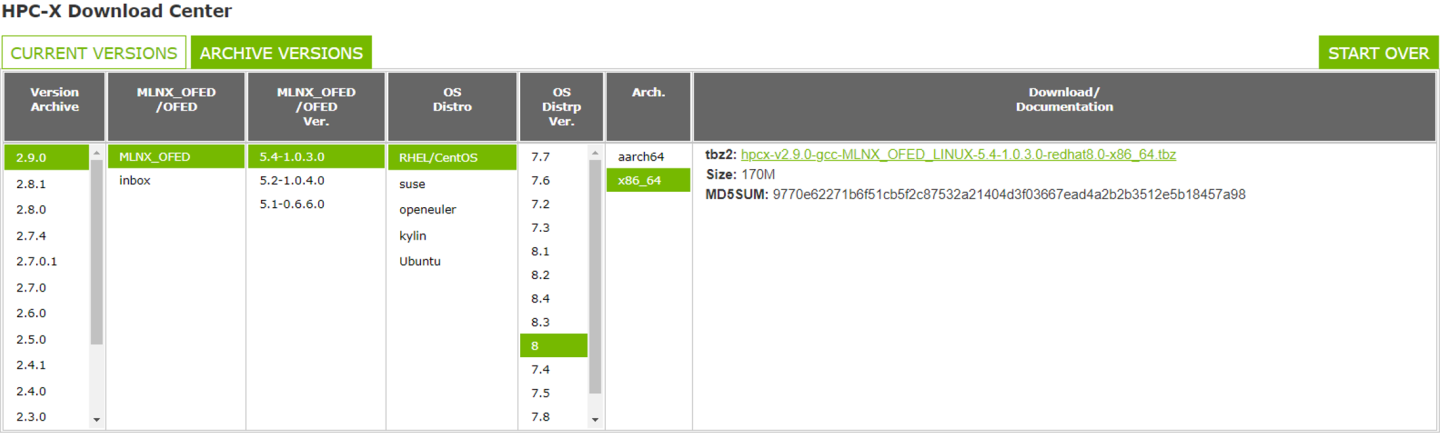
Task: Select version 2.8.1 from archive list
Action: (x=31, y=184)
